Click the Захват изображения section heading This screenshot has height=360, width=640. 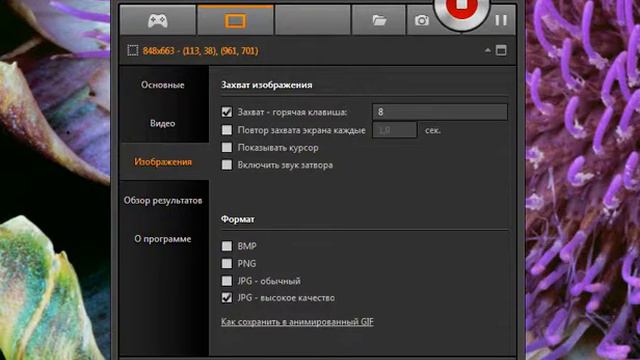coord(267,85)
